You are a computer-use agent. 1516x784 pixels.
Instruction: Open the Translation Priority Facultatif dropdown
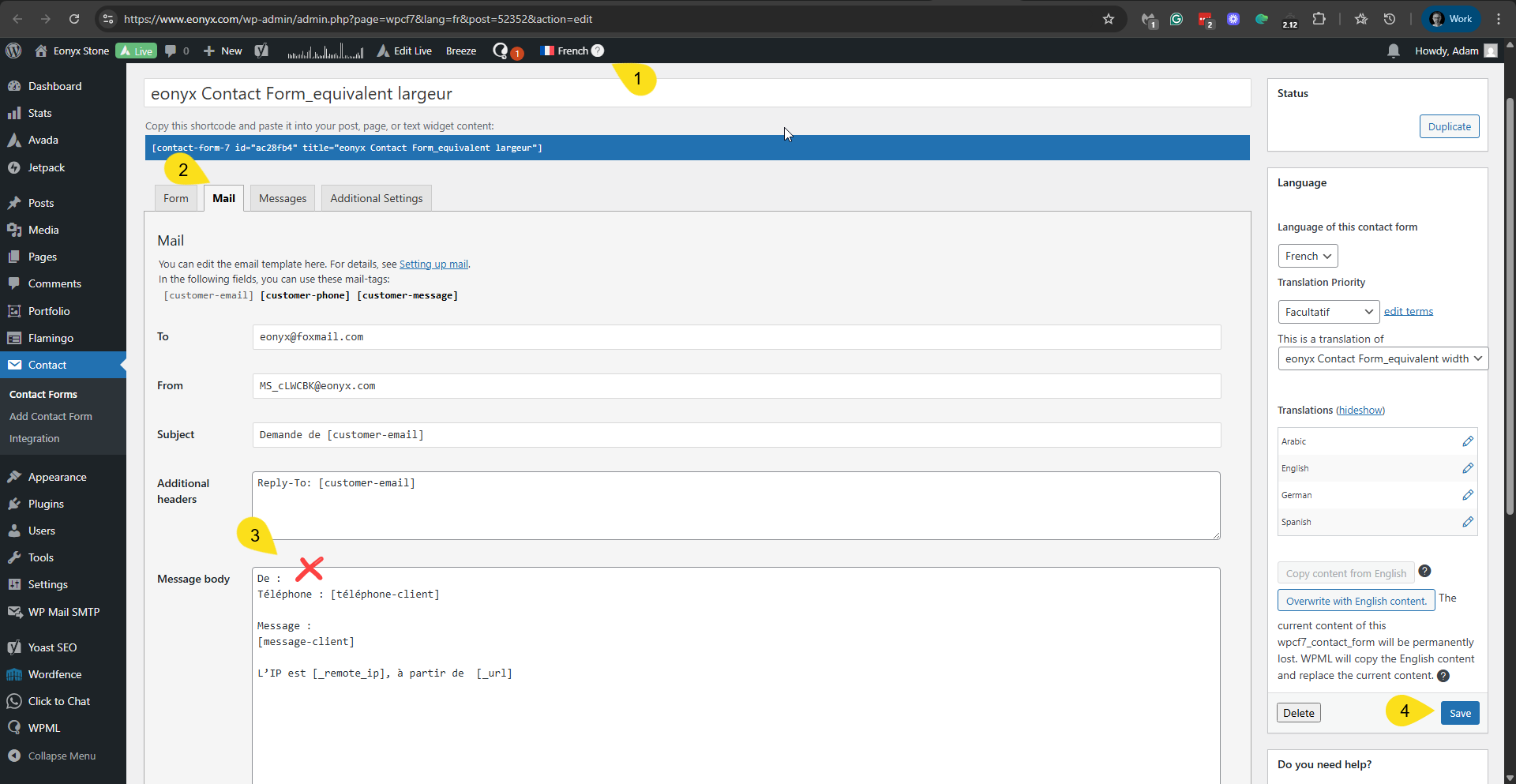[1328, 312]
